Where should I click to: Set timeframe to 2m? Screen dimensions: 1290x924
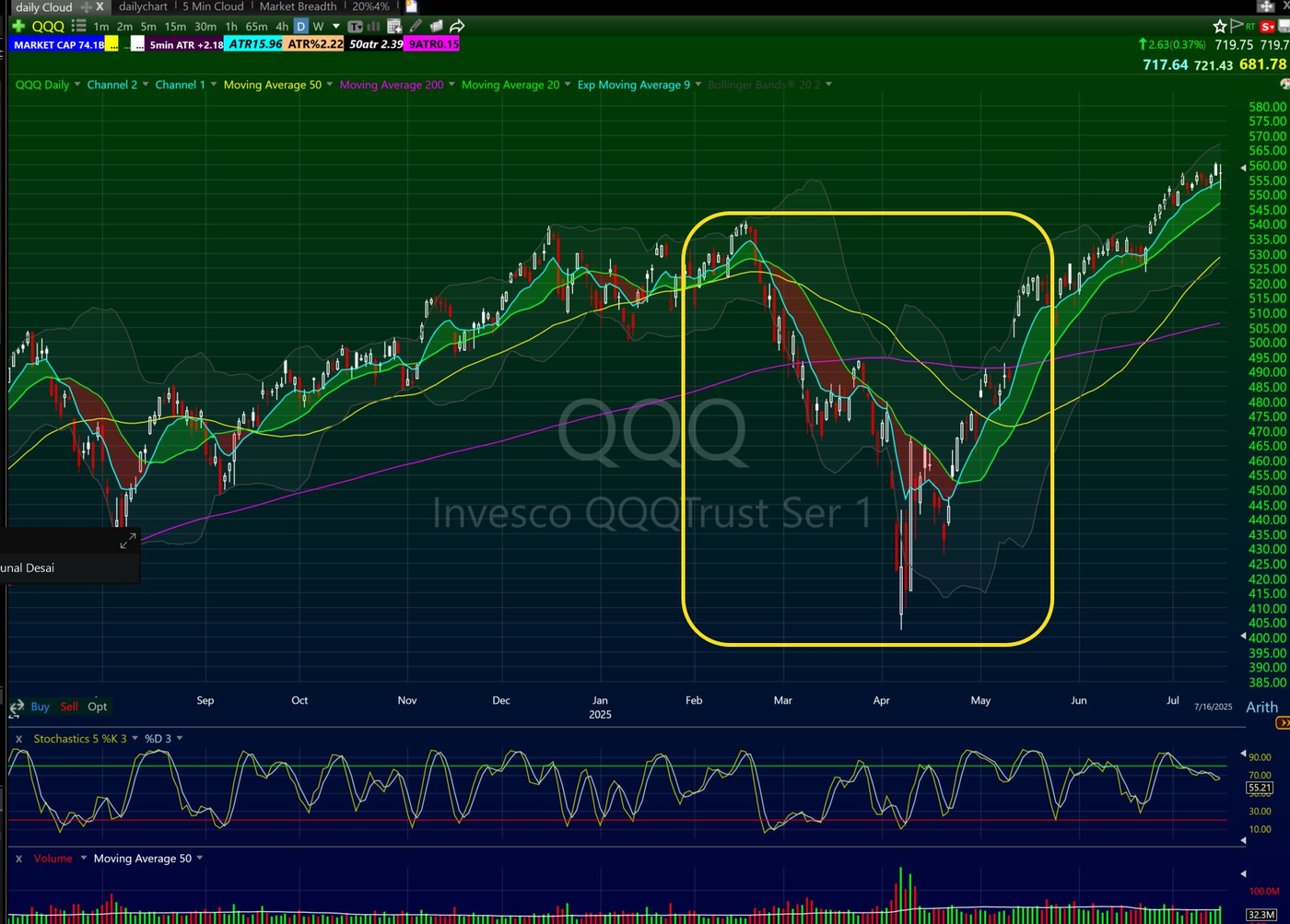124,27
